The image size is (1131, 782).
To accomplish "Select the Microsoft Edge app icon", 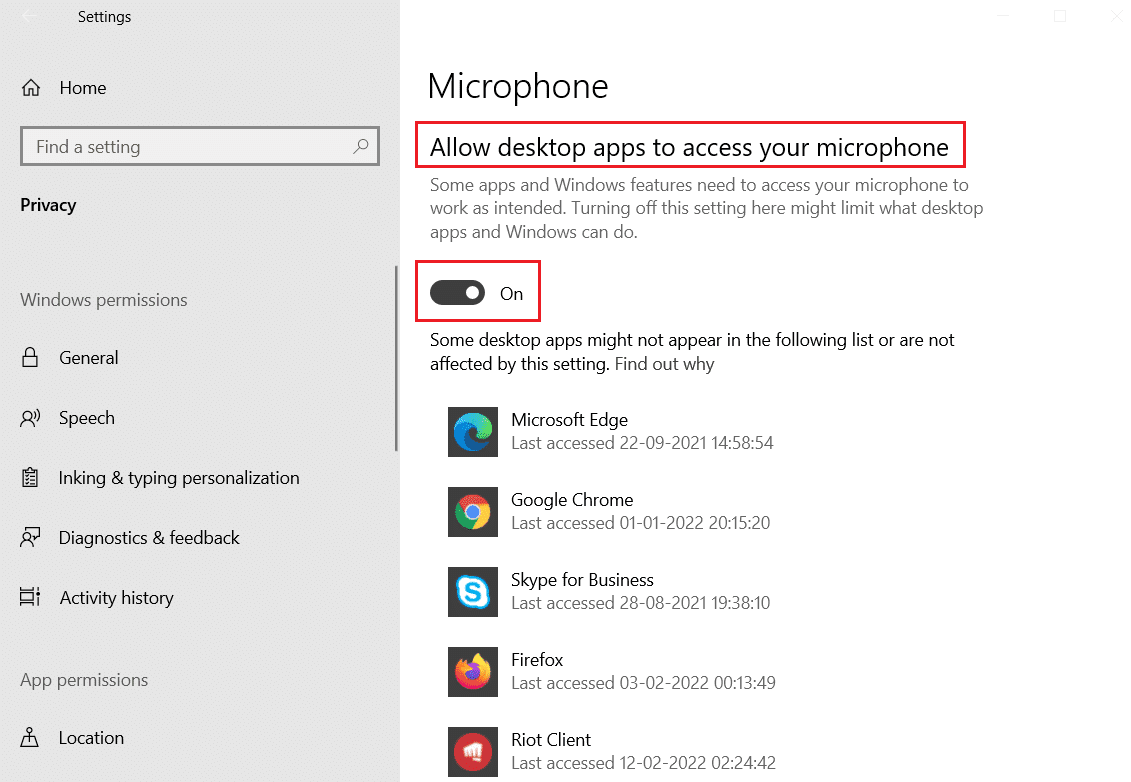I will click(x=472, y=432).
